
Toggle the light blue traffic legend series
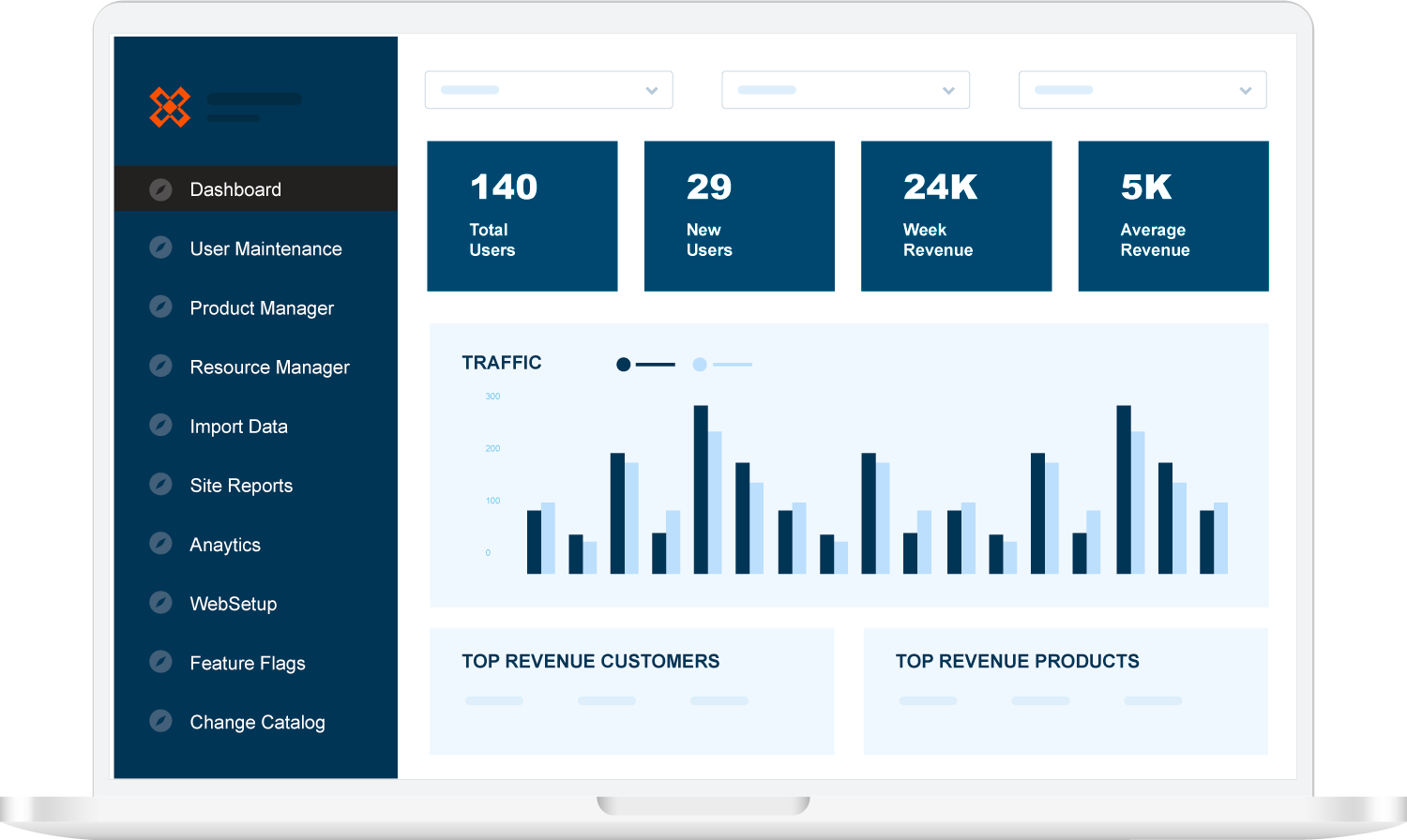722,364
